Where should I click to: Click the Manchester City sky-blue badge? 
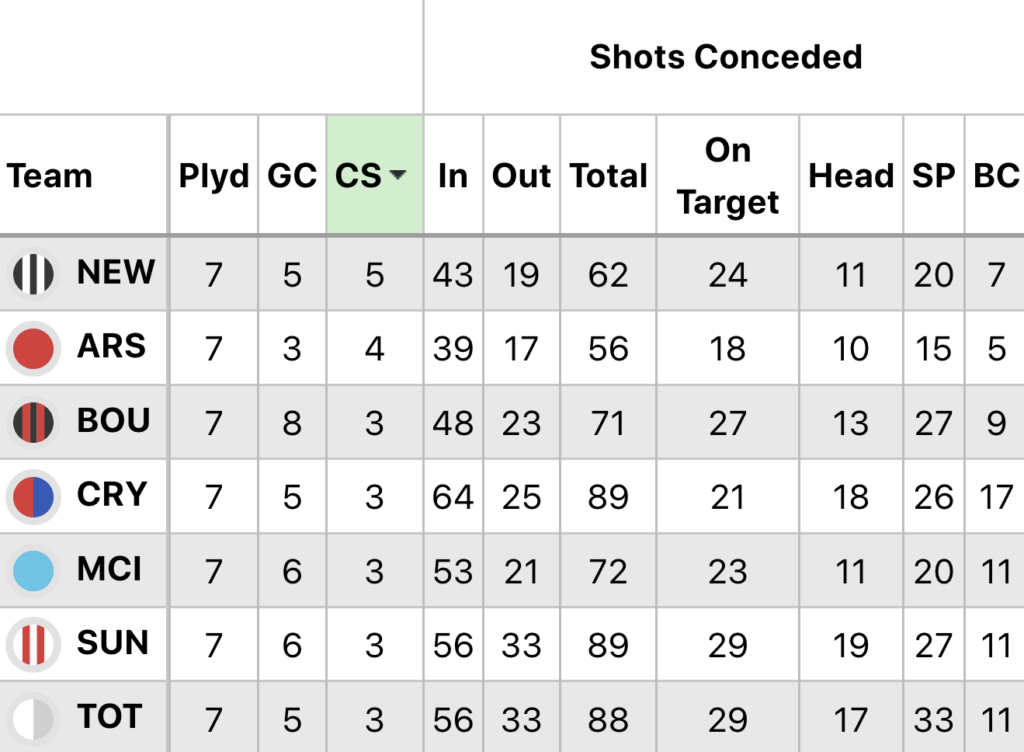pos(34,570)
